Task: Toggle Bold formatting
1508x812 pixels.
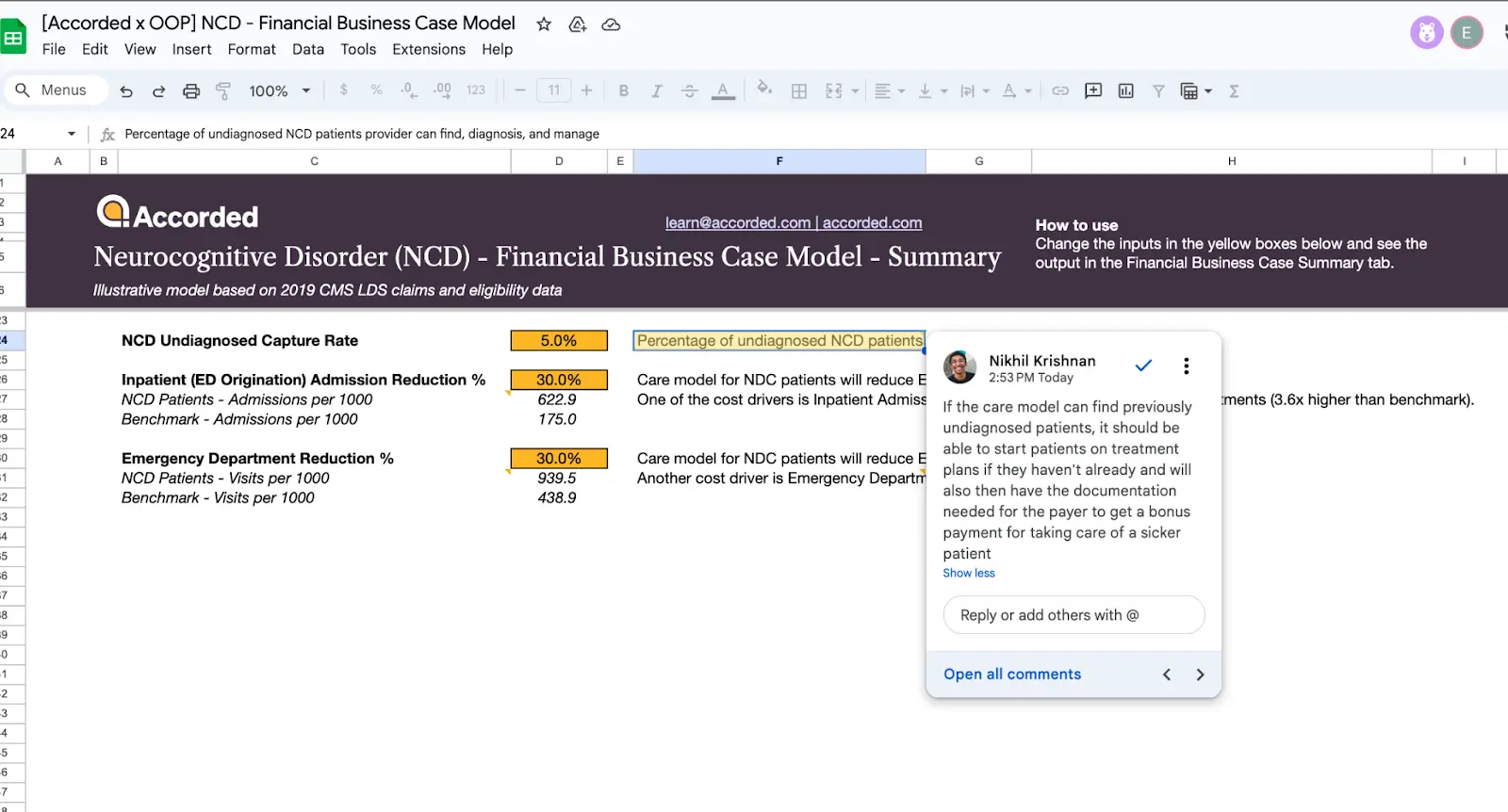Action: coord(623,91)
